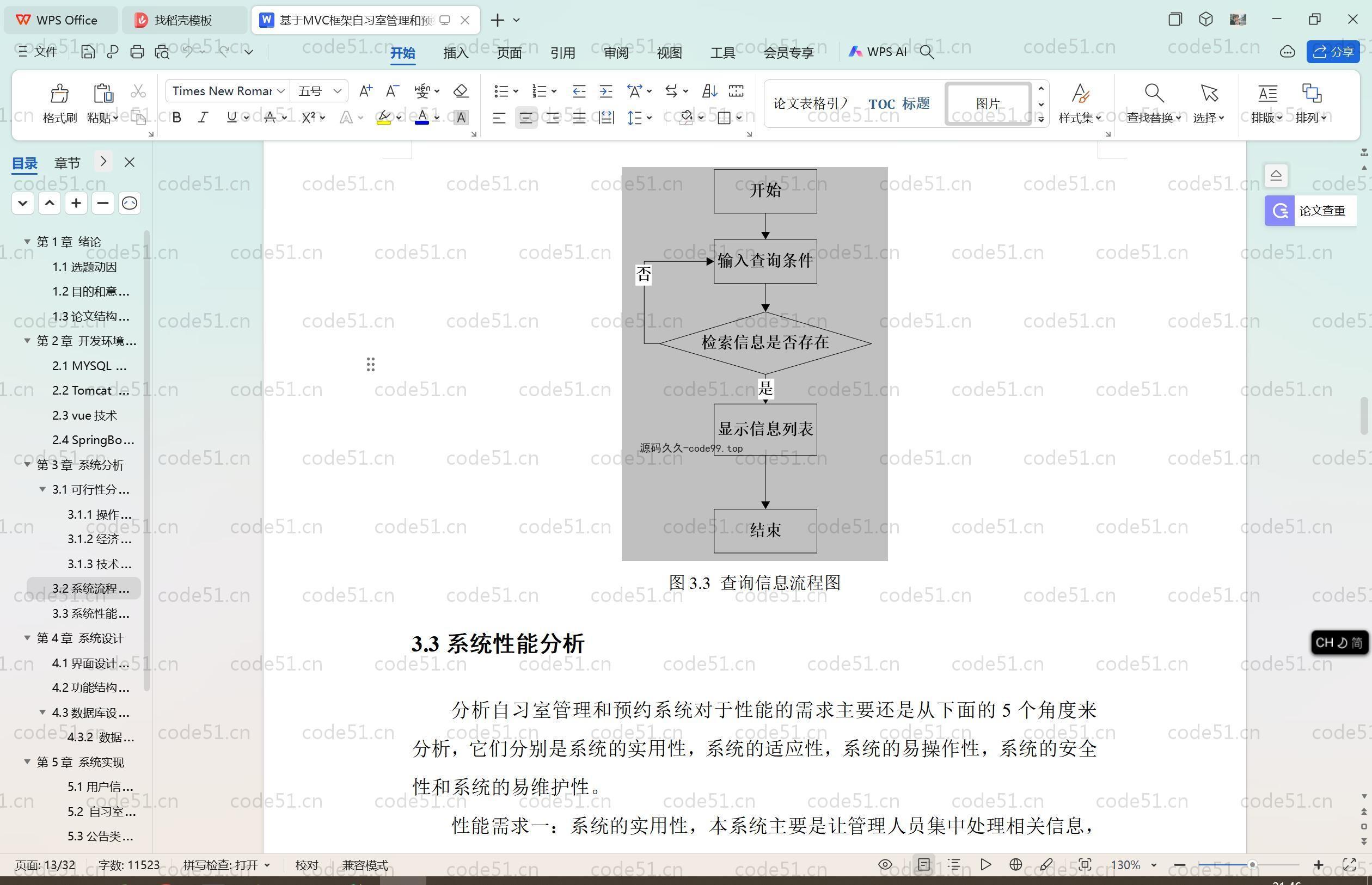Open the line spacing dropdown

tap(649, 118)
